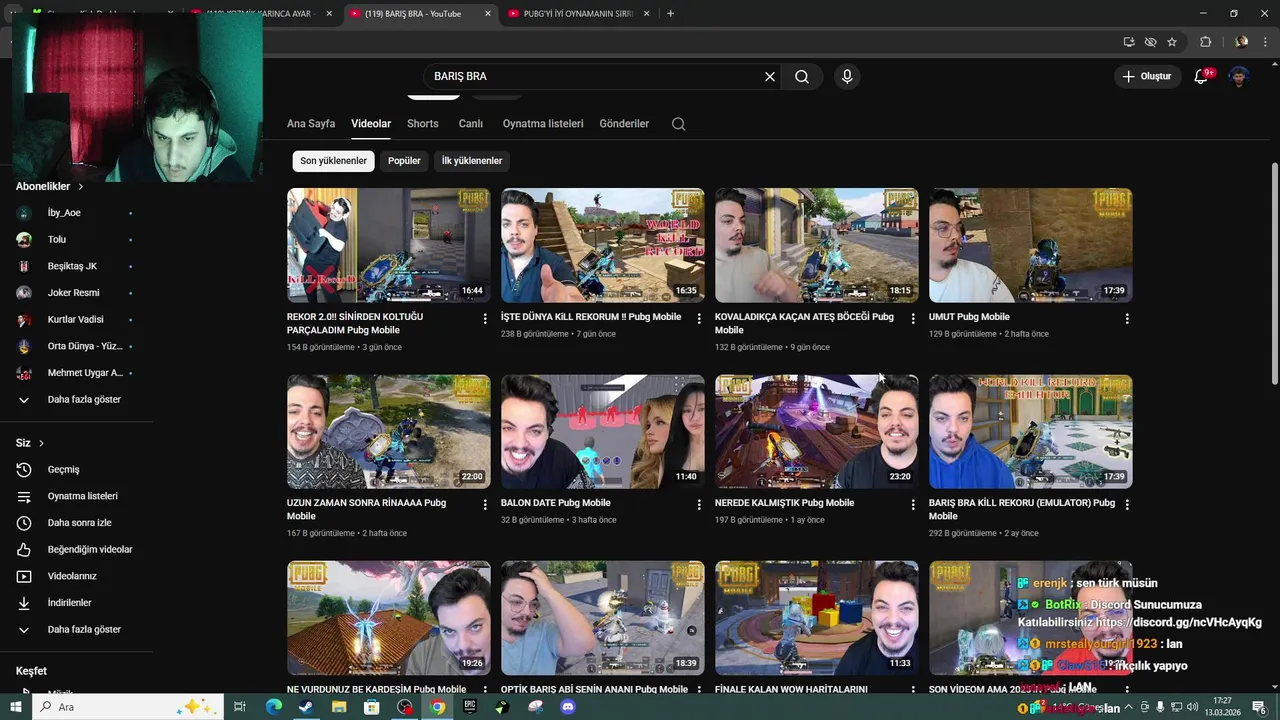Play the NEREDE KALMIŞTIK video thumbnail
Image resolution: width=1280 pixels, height=720 pixels.
(816, 432)
